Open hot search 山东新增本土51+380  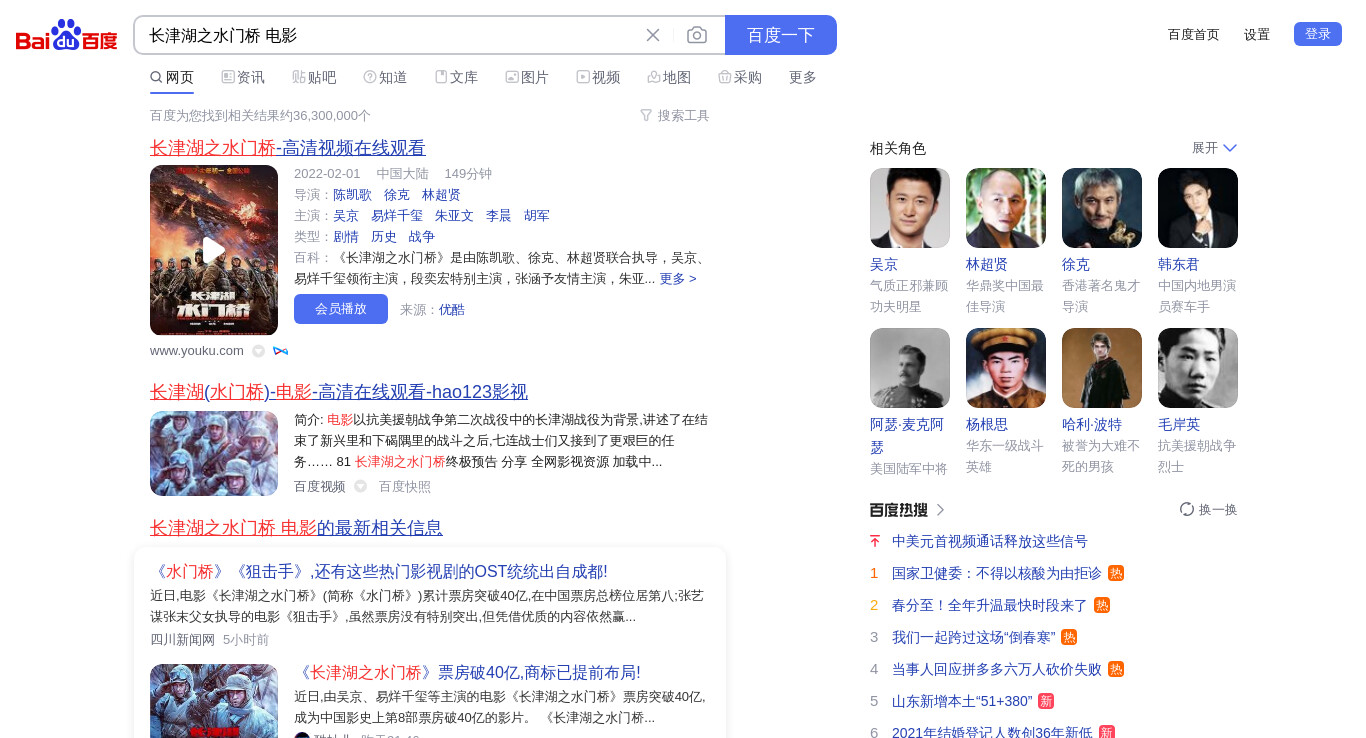click(962, 702)
